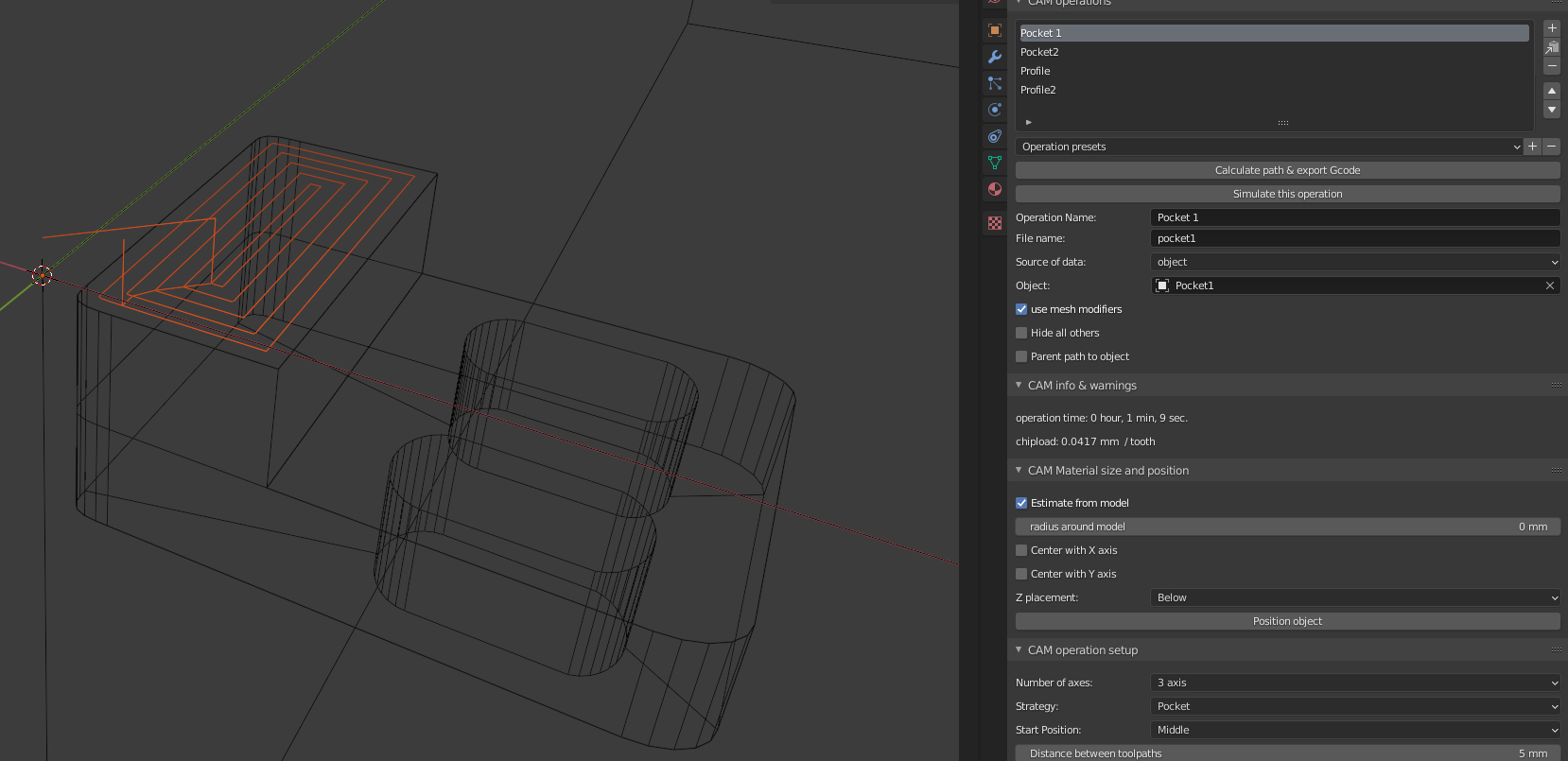Enable the Hide all others checkbox
Viewport: 1568px width, 761px height.
click(1021, 333)
